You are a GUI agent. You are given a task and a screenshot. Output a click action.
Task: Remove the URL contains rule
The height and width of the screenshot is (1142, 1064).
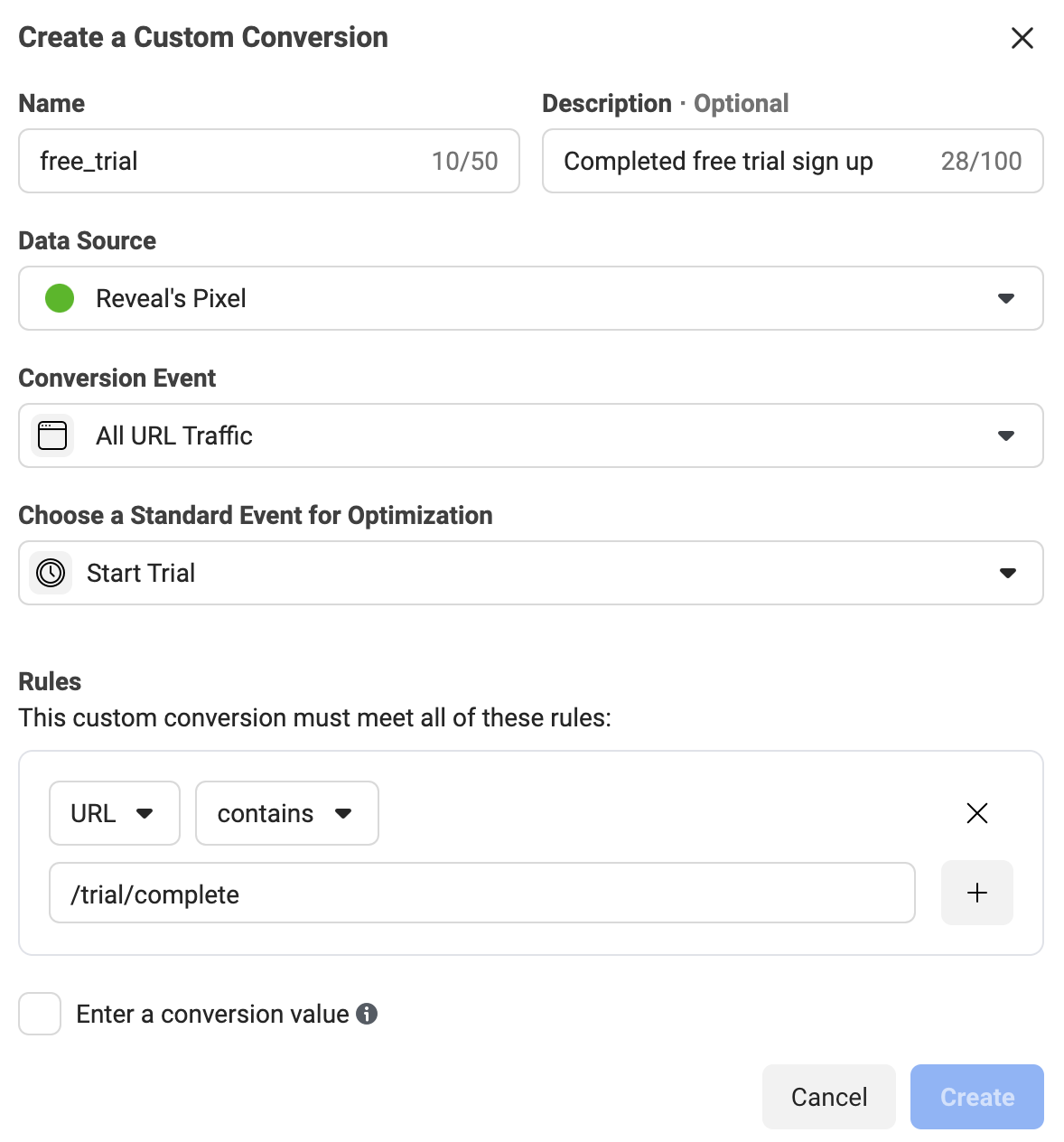(x=976, y=813)
